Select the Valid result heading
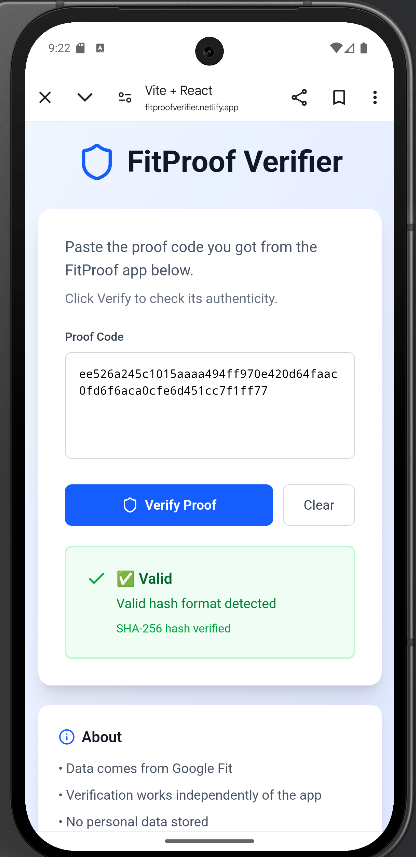This screenshot has height=857, width=416. [144, 578]
